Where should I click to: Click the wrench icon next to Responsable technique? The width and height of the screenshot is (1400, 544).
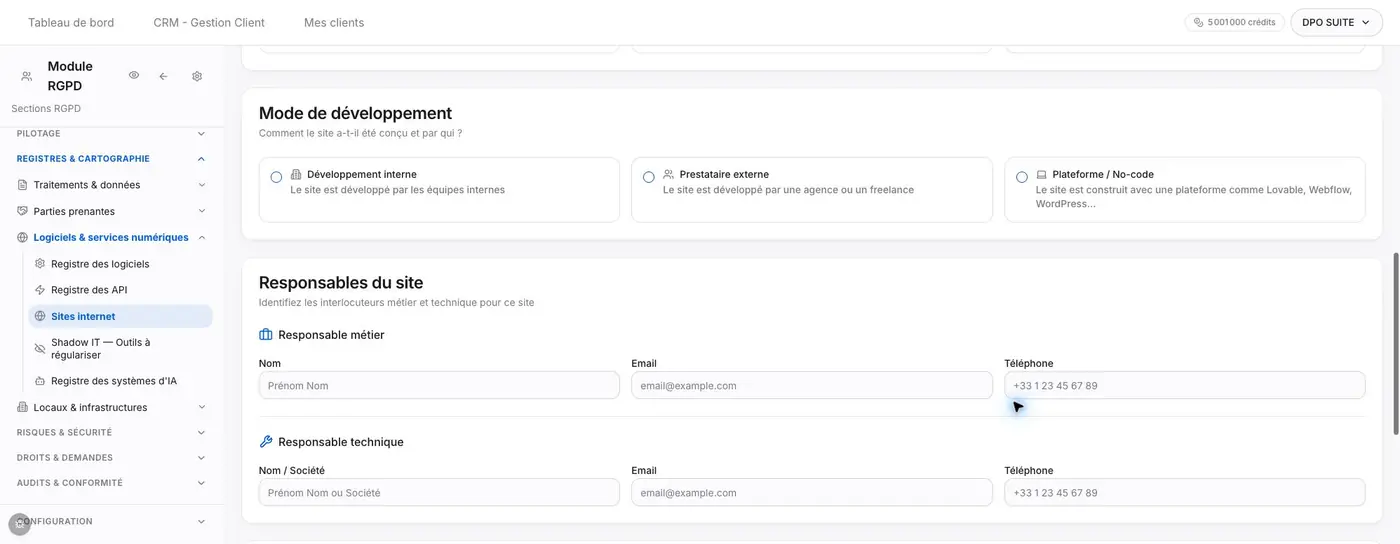pyautogui.click(x=266, y=442)
